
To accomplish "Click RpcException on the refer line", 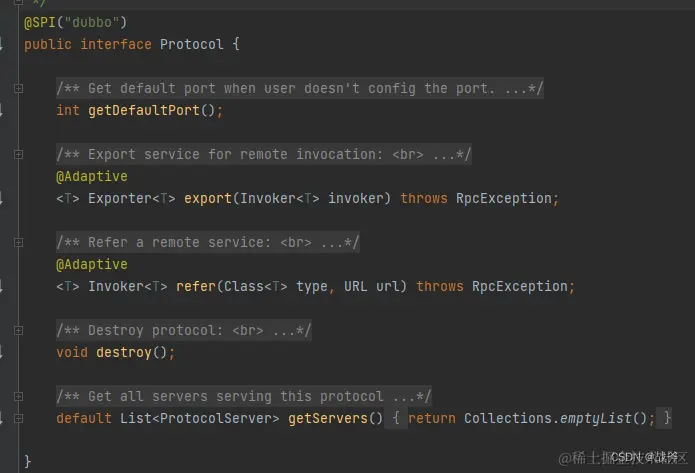I will click(520, 286).
